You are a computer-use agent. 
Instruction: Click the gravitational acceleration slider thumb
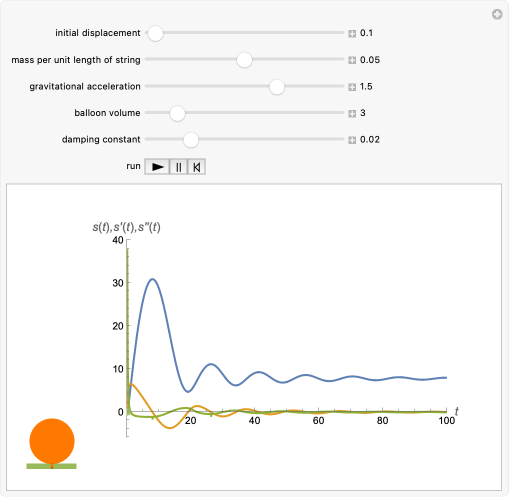(x=277, y=87)
